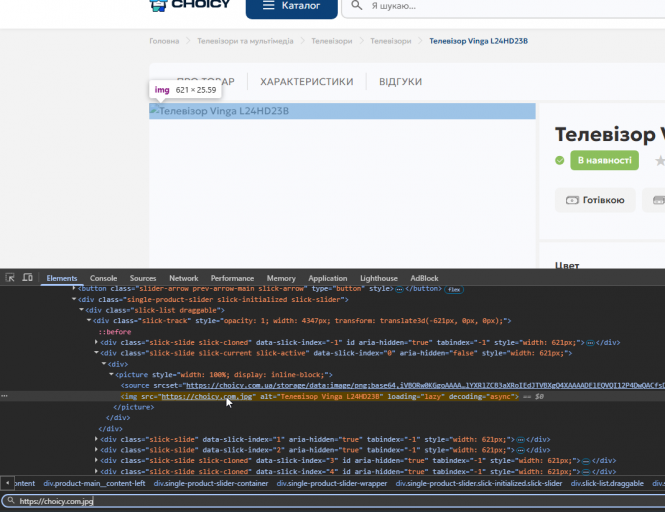Open the Console tab in DevTools

coord(103,278)
